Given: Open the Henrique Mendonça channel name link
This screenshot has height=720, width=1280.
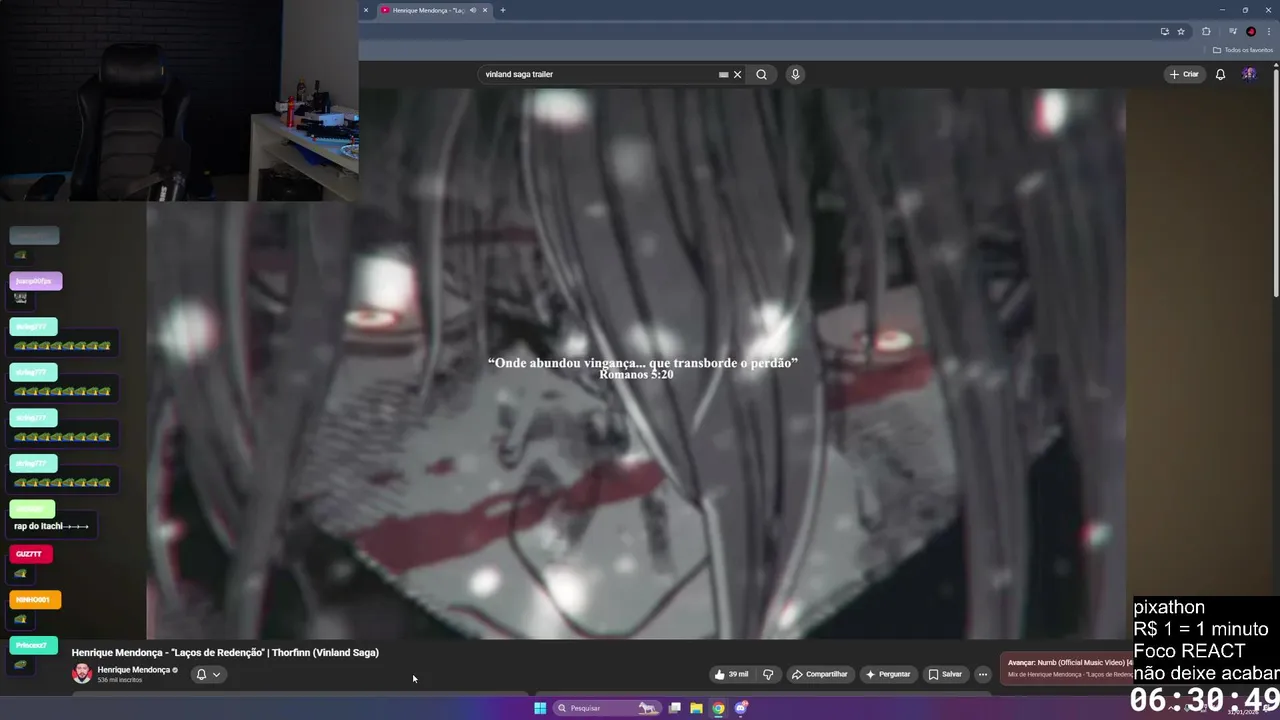Looking at the screenshot, I should click(x=134, y=670).
